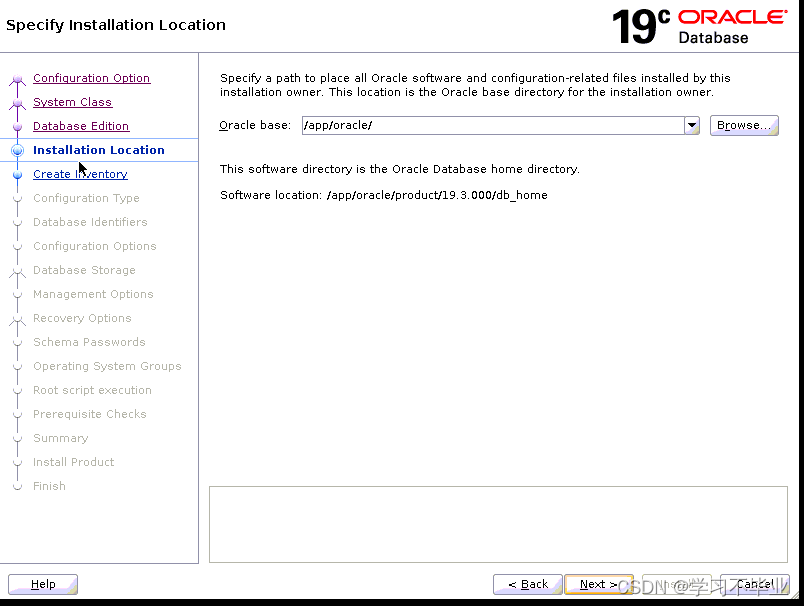
Task: Click the Installation Location step indicator circle
Action: (x=17, y=150)
